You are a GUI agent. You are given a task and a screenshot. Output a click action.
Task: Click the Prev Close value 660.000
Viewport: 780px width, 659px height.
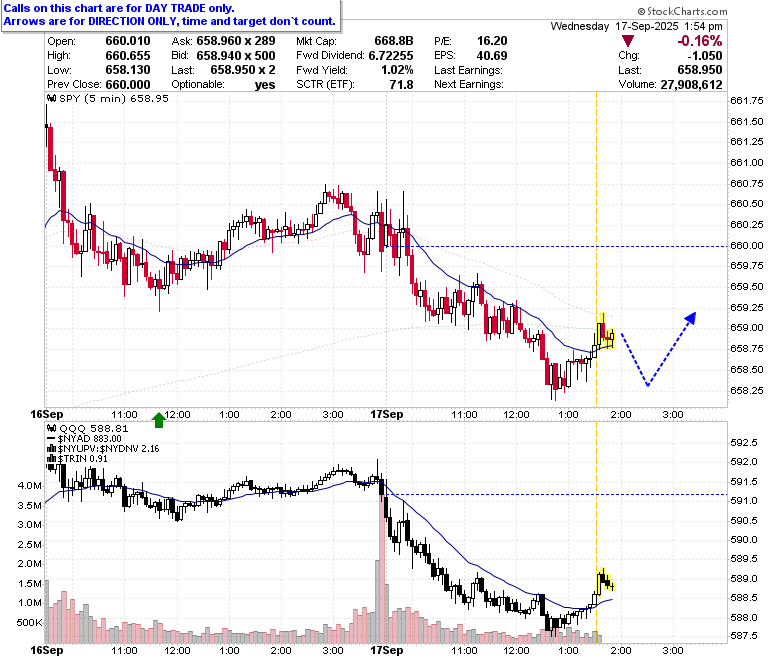pos(128,85)
